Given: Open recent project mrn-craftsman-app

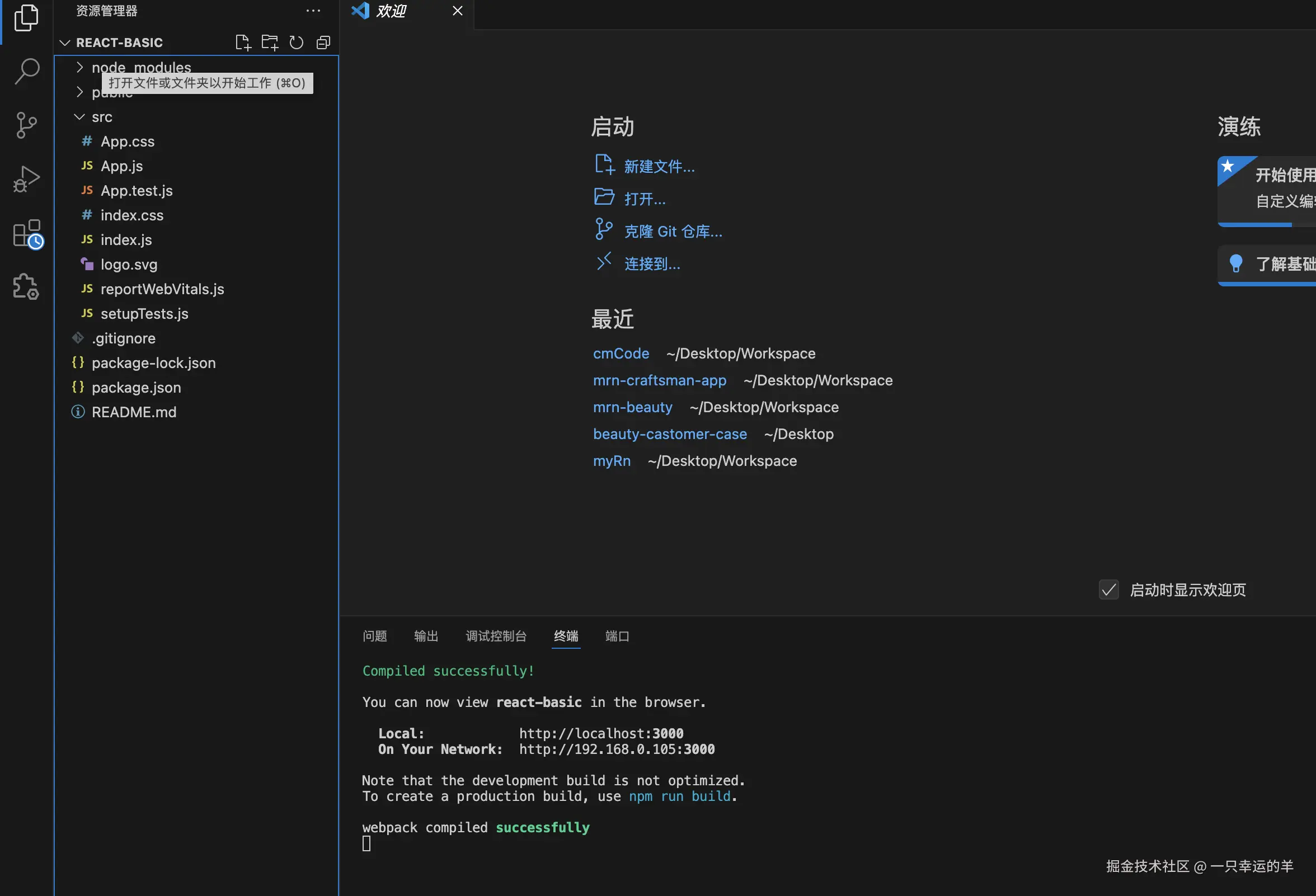Looking at the screenshot, I should pyautogui.click(x=660, y=380).
